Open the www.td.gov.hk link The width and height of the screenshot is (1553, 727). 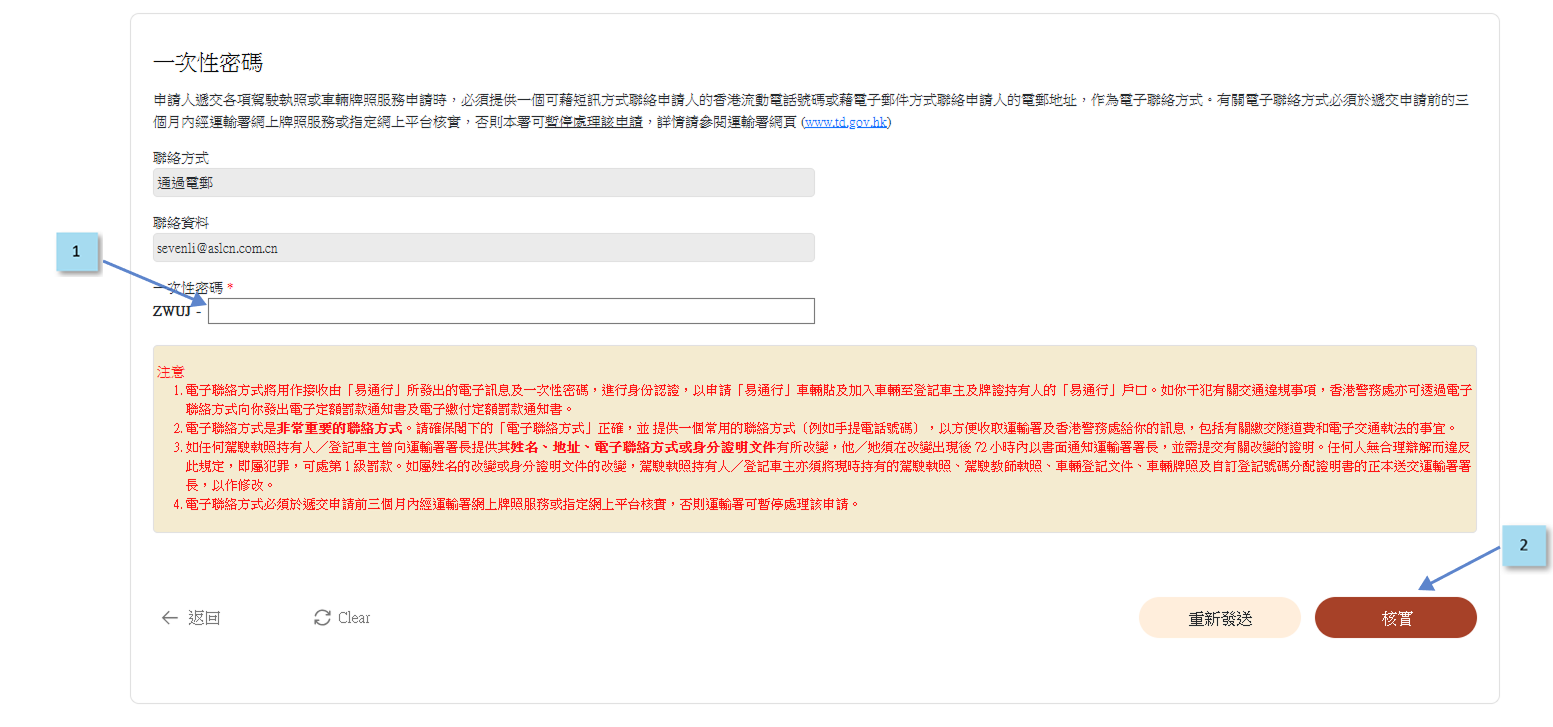click(846, 123)
